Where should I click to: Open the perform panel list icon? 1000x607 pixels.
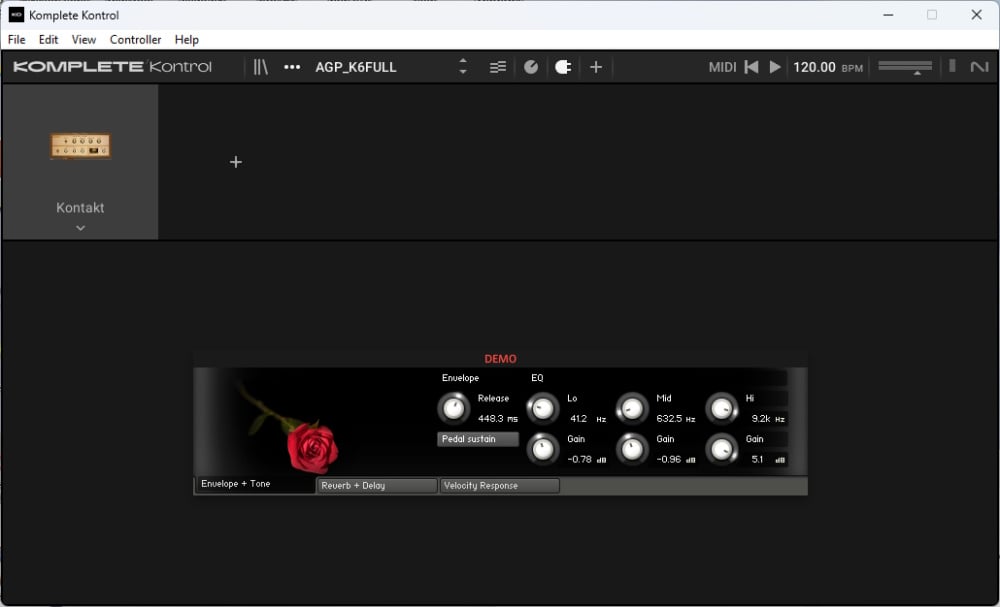(497, 67)
